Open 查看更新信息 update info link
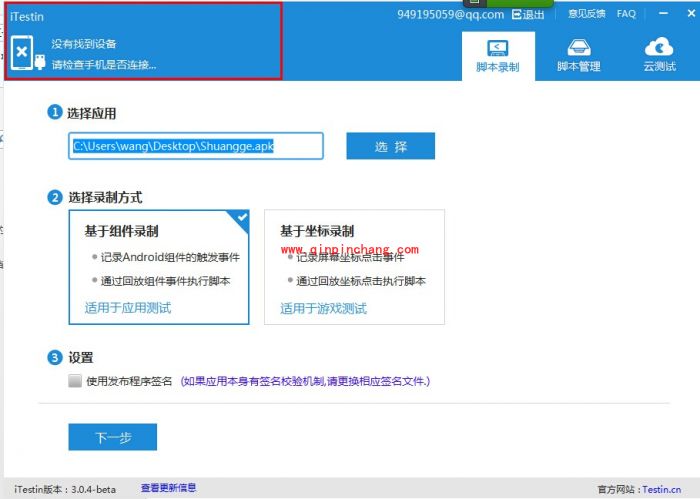Image resolution: width=700 pixels, height=499 pixels. (x=169, y=488)
